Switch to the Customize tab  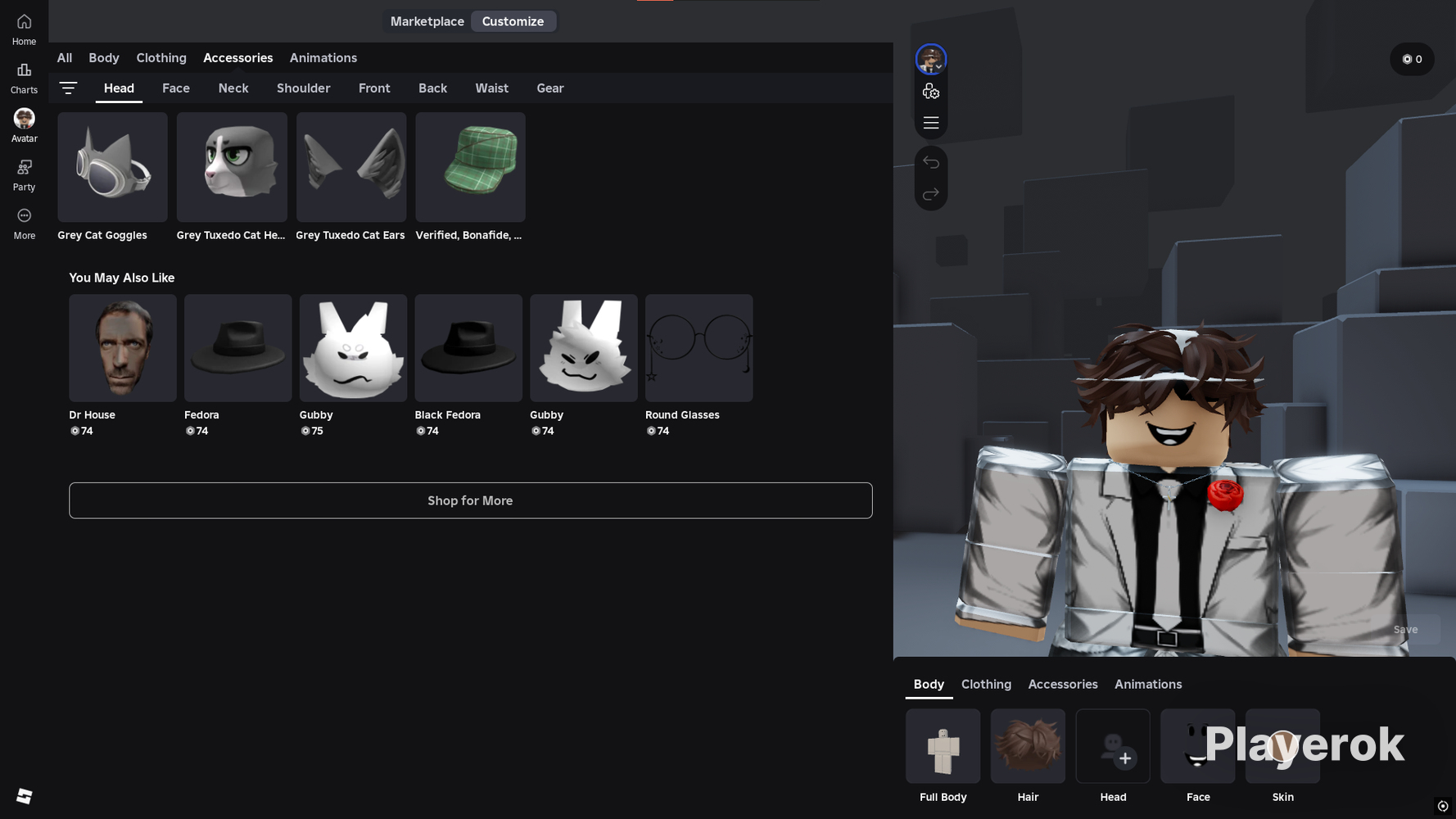click(x=513, y=21)
